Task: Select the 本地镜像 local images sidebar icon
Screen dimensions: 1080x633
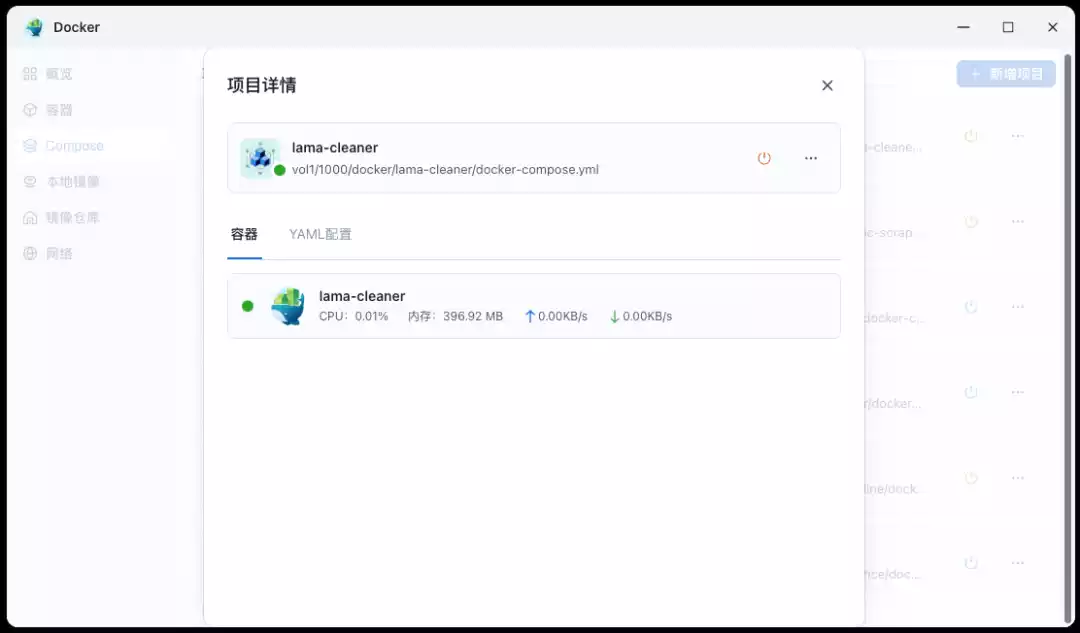Action: pyautogui.click(x=29, y=181)
